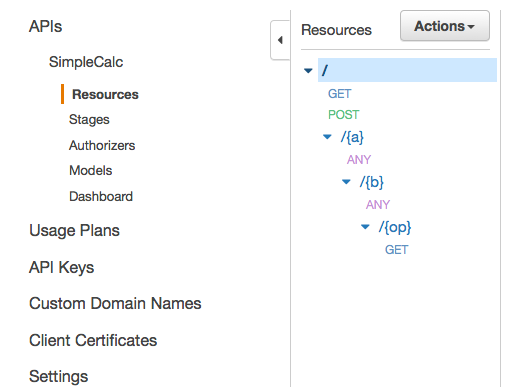Select the ANY method under /{a}
The width and height of the screenshot is (507, 387).
tap(359, 160)
